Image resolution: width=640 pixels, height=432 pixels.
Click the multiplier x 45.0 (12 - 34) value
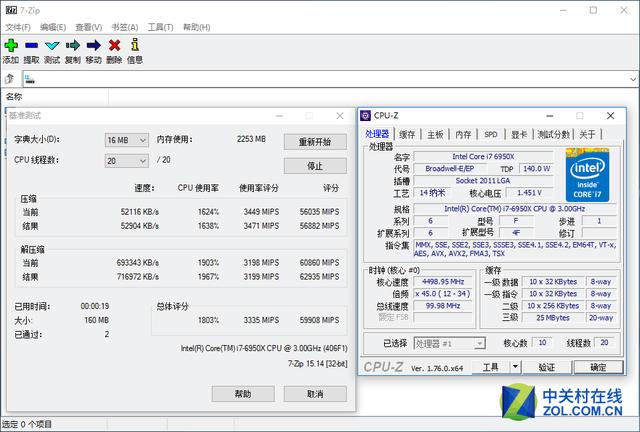tap(443, 294)
